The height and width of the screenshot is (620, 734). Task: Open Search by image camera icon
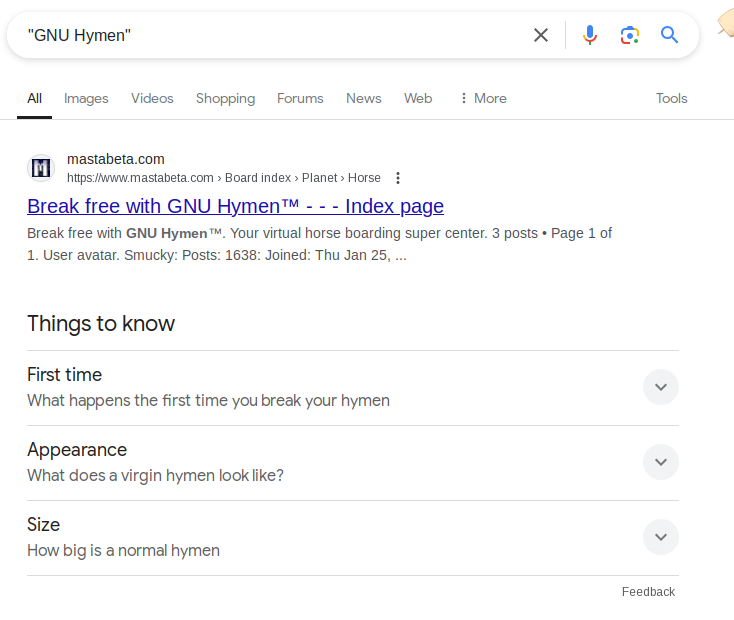click(630, 35)
